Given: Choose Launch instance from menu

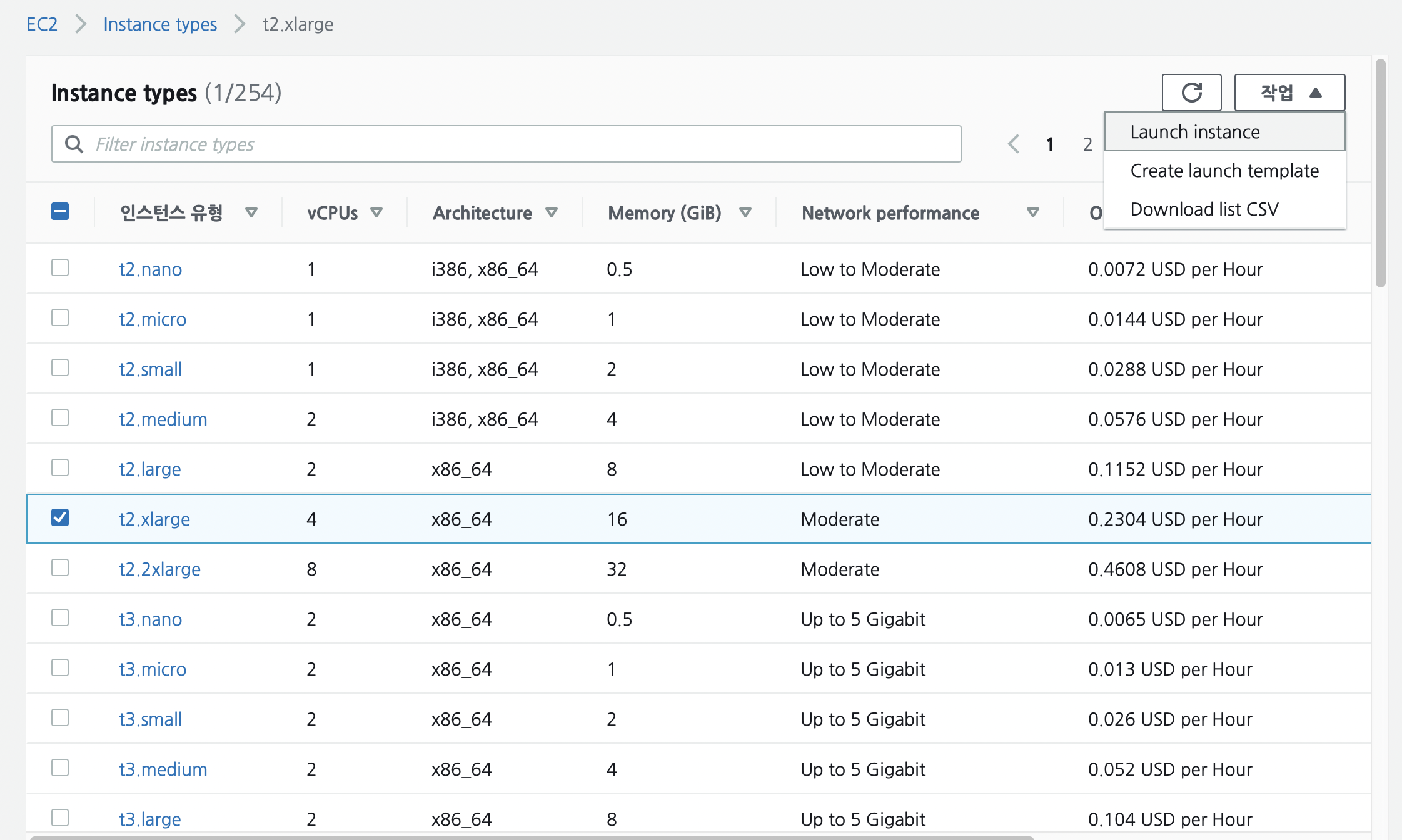Looking at the screenshot, I should click(x=1195, y=132).
